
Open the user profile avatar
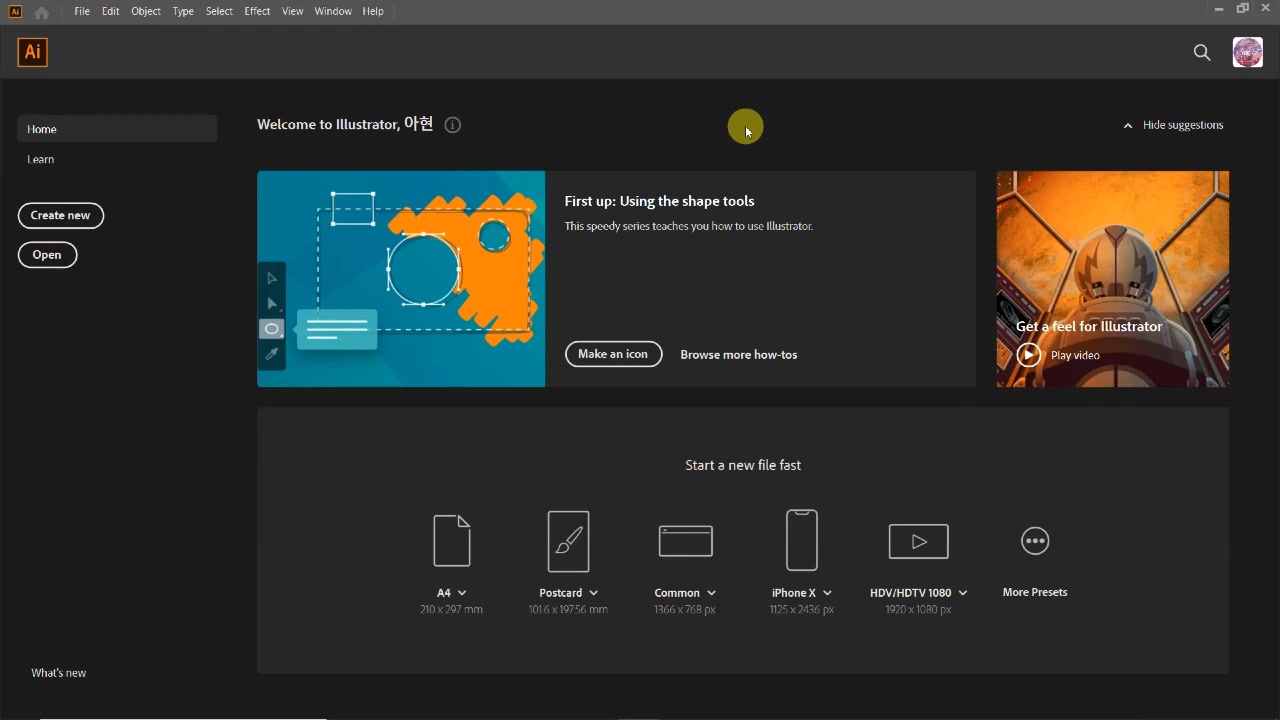point(1247,53)
